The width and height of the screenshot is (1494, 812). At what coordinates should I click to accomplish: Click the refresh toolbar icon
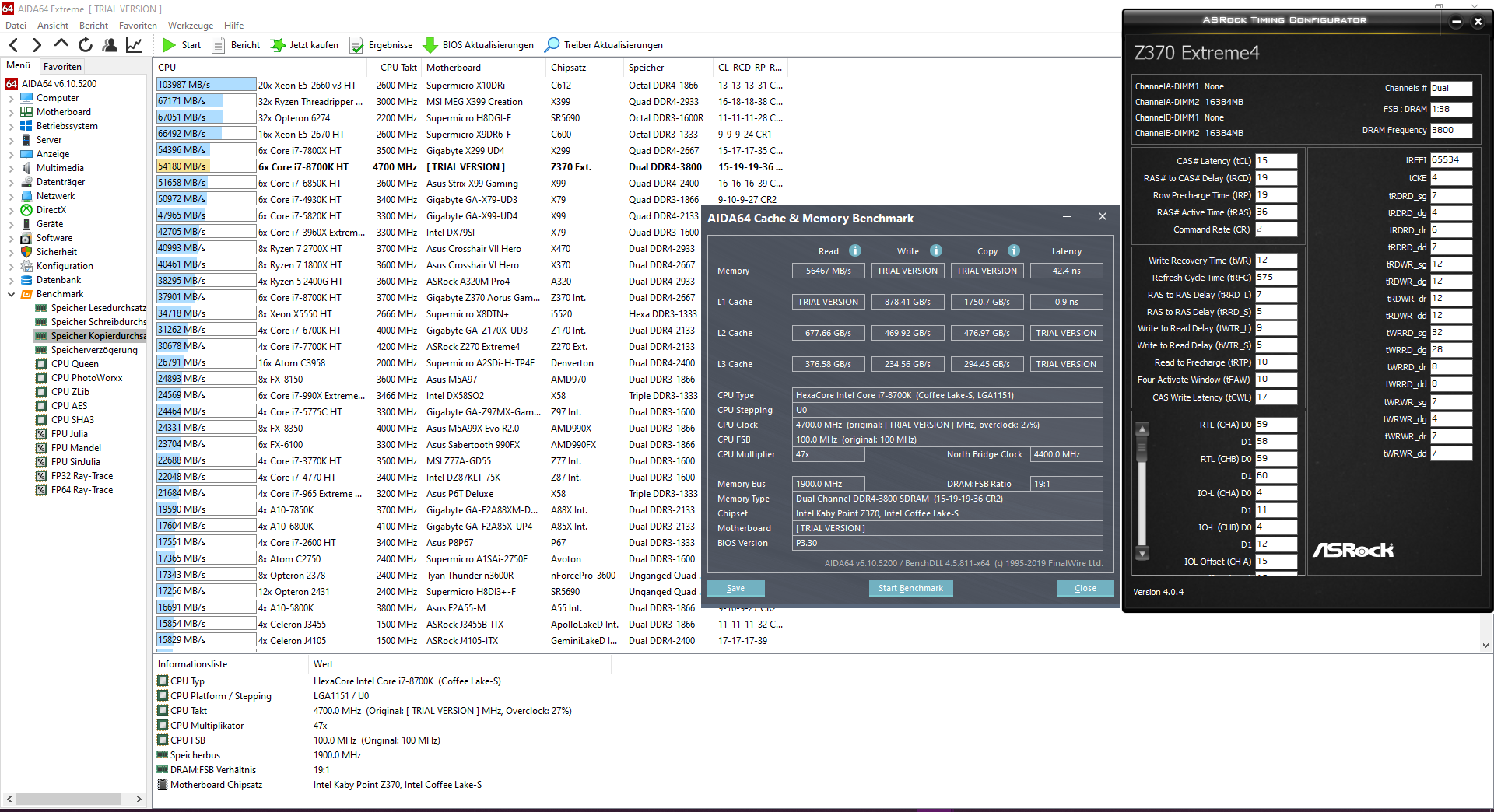(x=86, y=45)
